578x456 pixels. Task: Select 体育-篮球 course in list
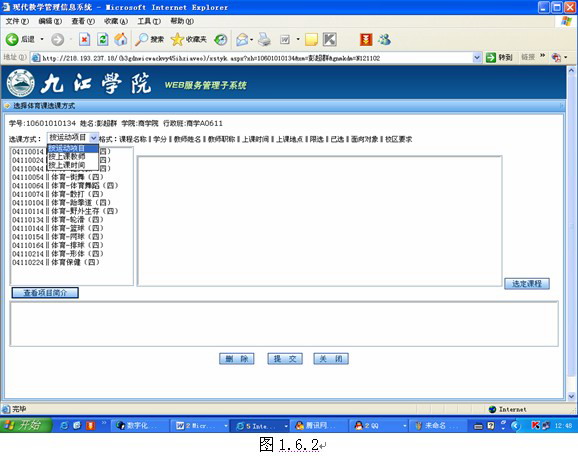coord(58,228)
